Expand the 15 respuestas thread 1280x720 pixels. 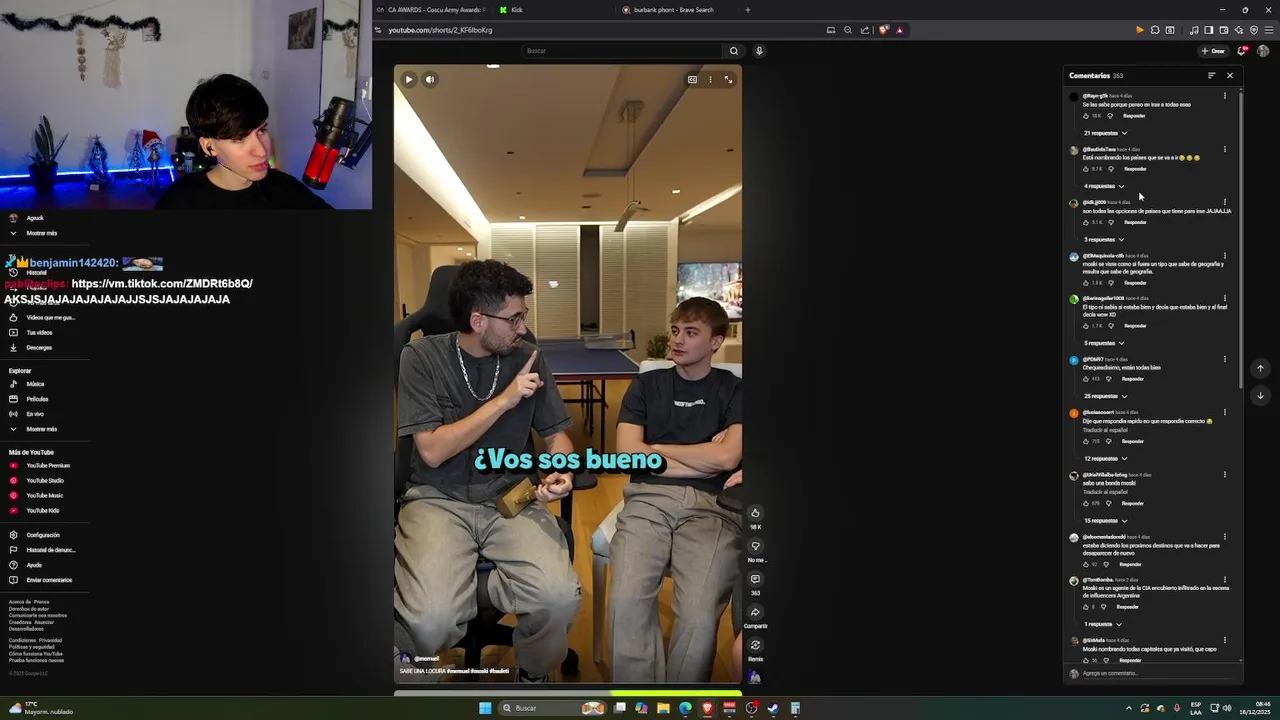click(1105, 521)
